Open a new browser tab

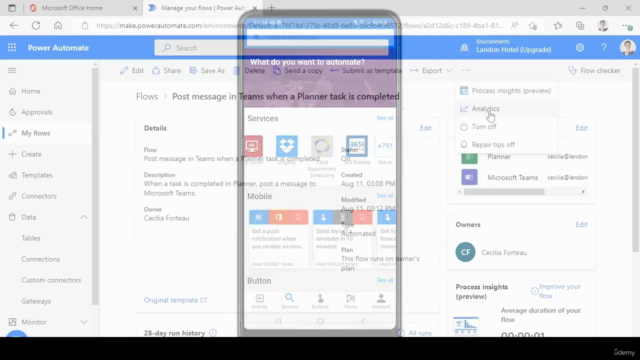tap(272, 8)
